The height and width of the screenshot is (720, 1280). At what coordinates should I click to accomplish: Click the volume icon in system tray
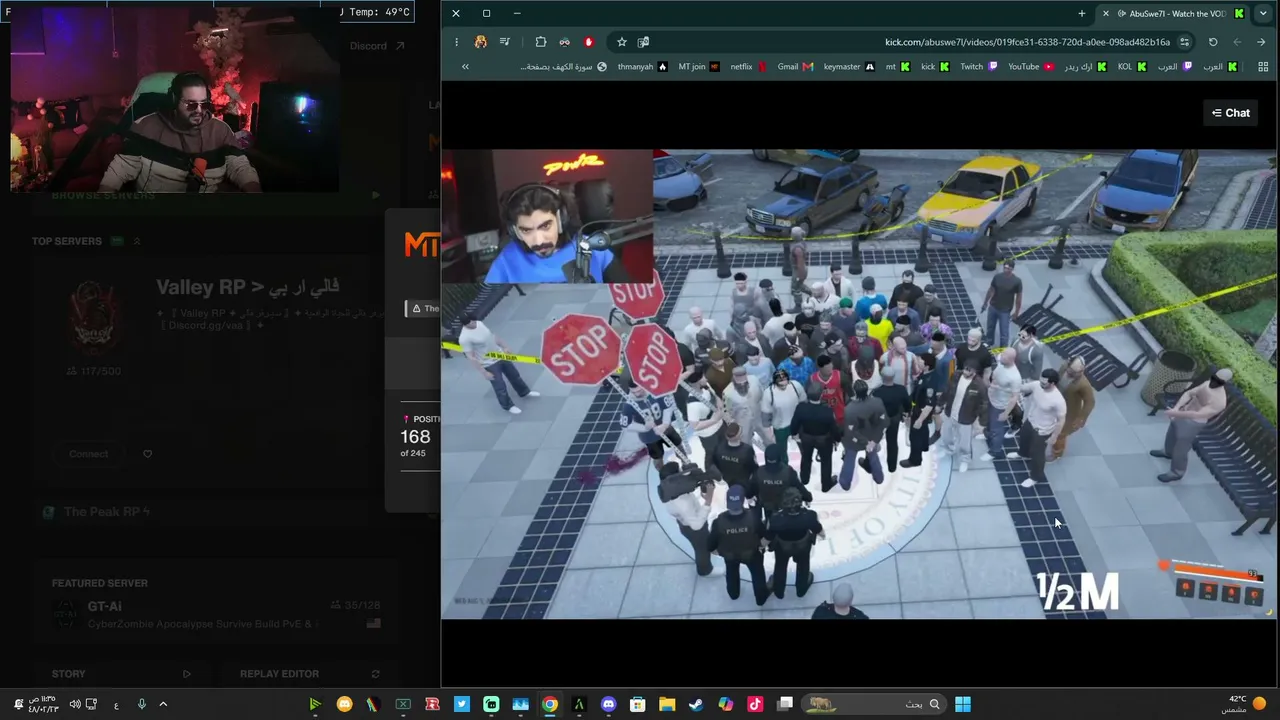(75, 704)
